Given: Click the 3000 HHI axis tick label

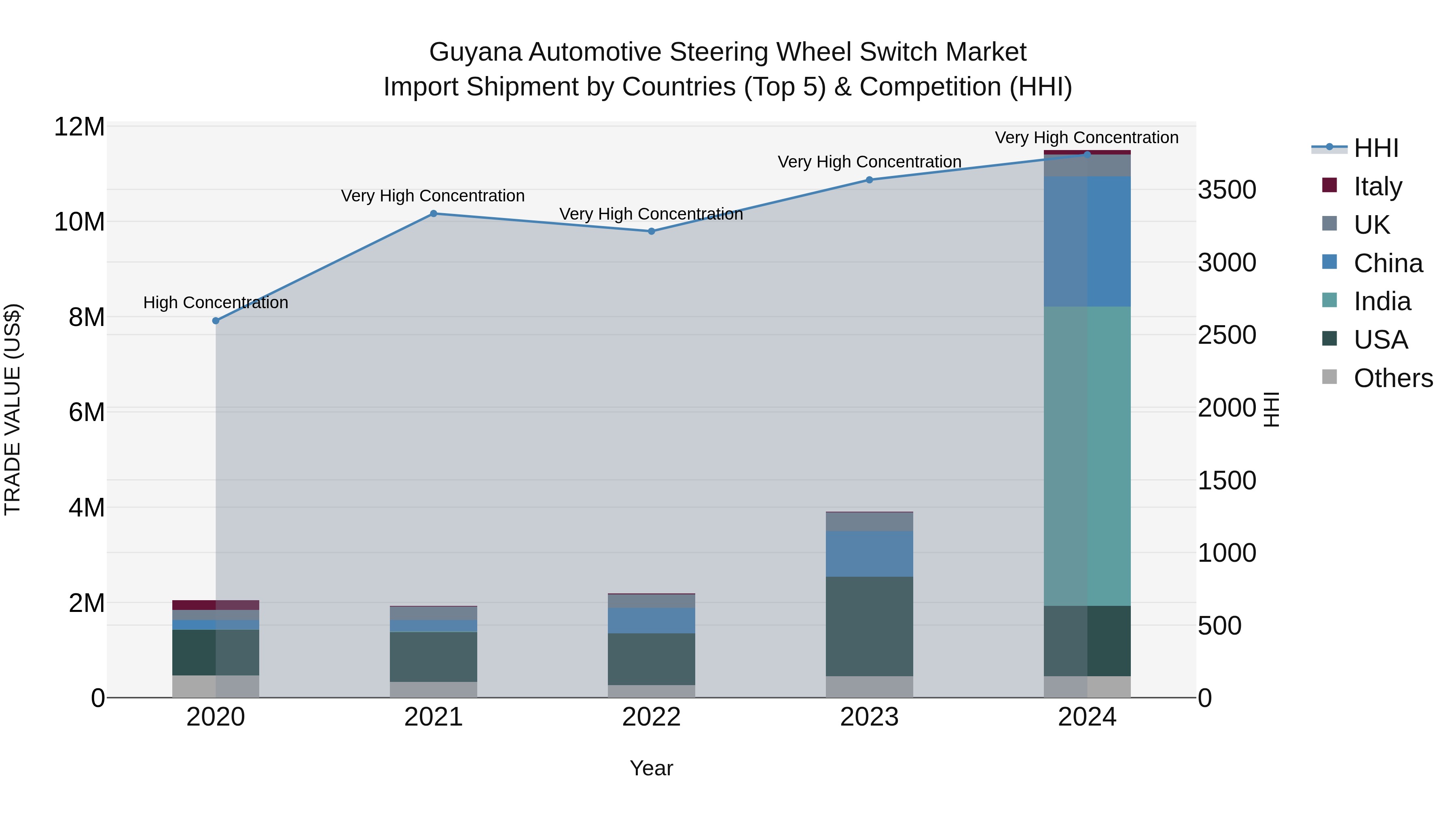Looking at the screenshot, I should 1227,262.
